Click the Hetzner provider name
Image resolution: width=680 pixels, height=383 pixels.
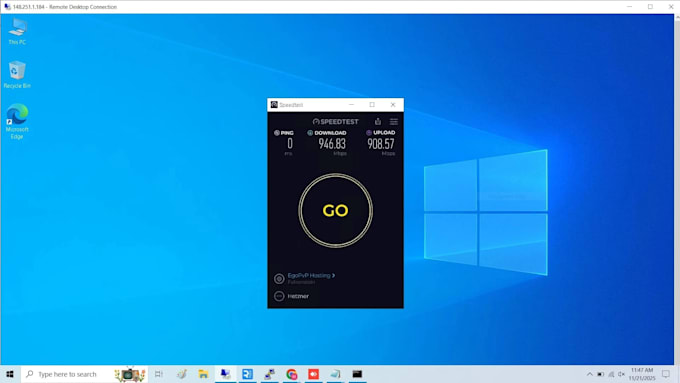click(x=298, y=296)
